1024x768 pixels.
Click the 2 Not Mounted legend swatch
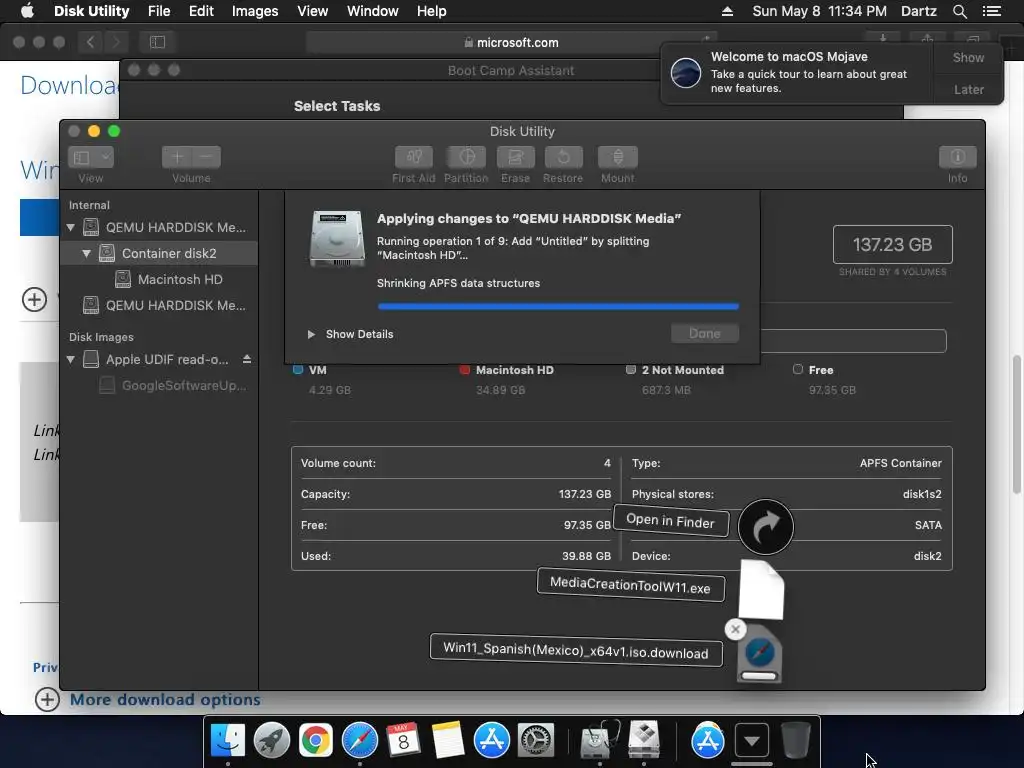click(x=631, y=370)
